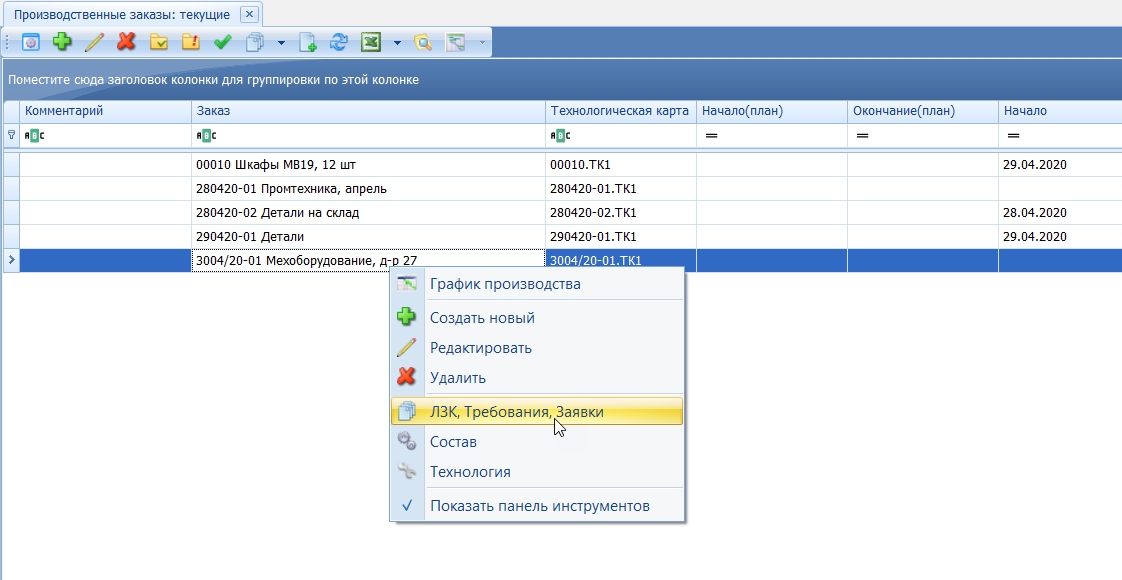Click the pencil edit toolbar icon
1122x580 pixels.
94,42
